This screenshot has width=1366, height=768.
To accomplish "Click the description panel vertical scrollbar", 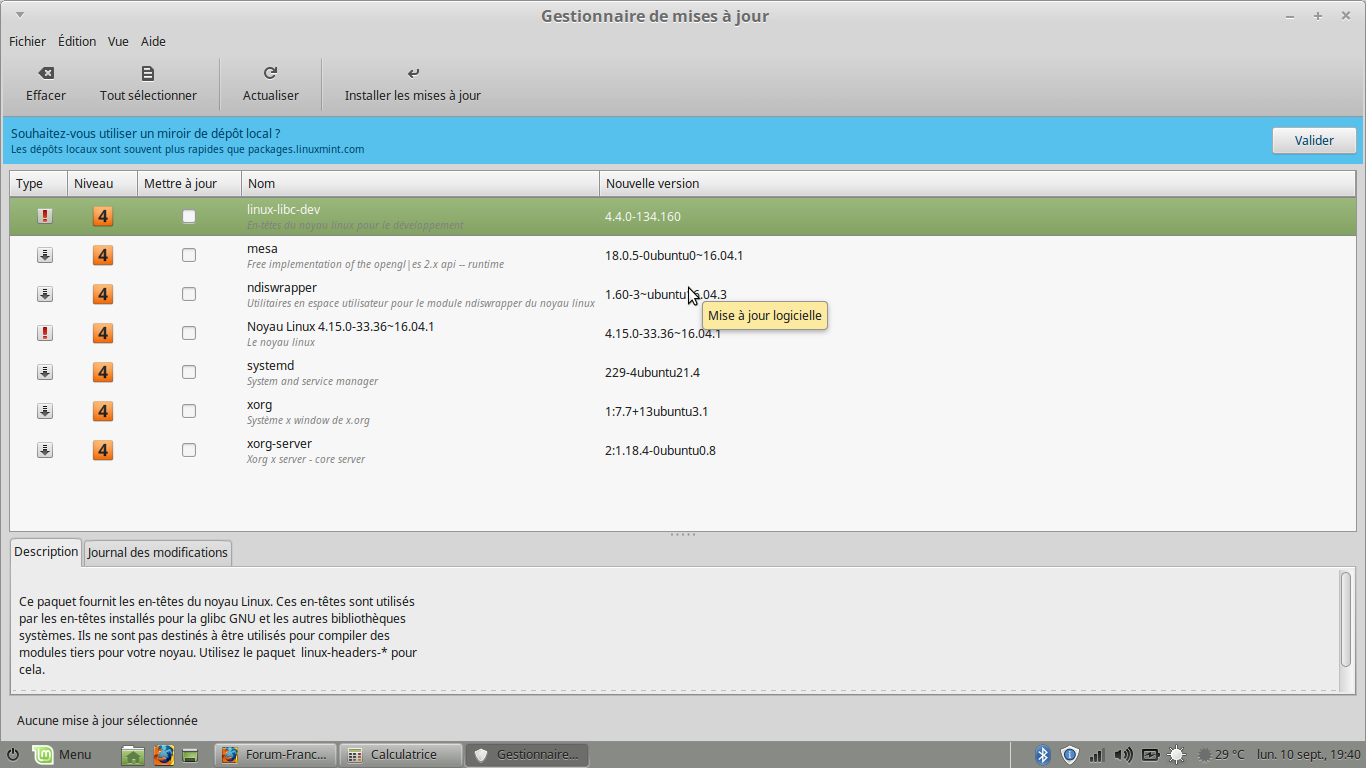I will [1345, 618].
